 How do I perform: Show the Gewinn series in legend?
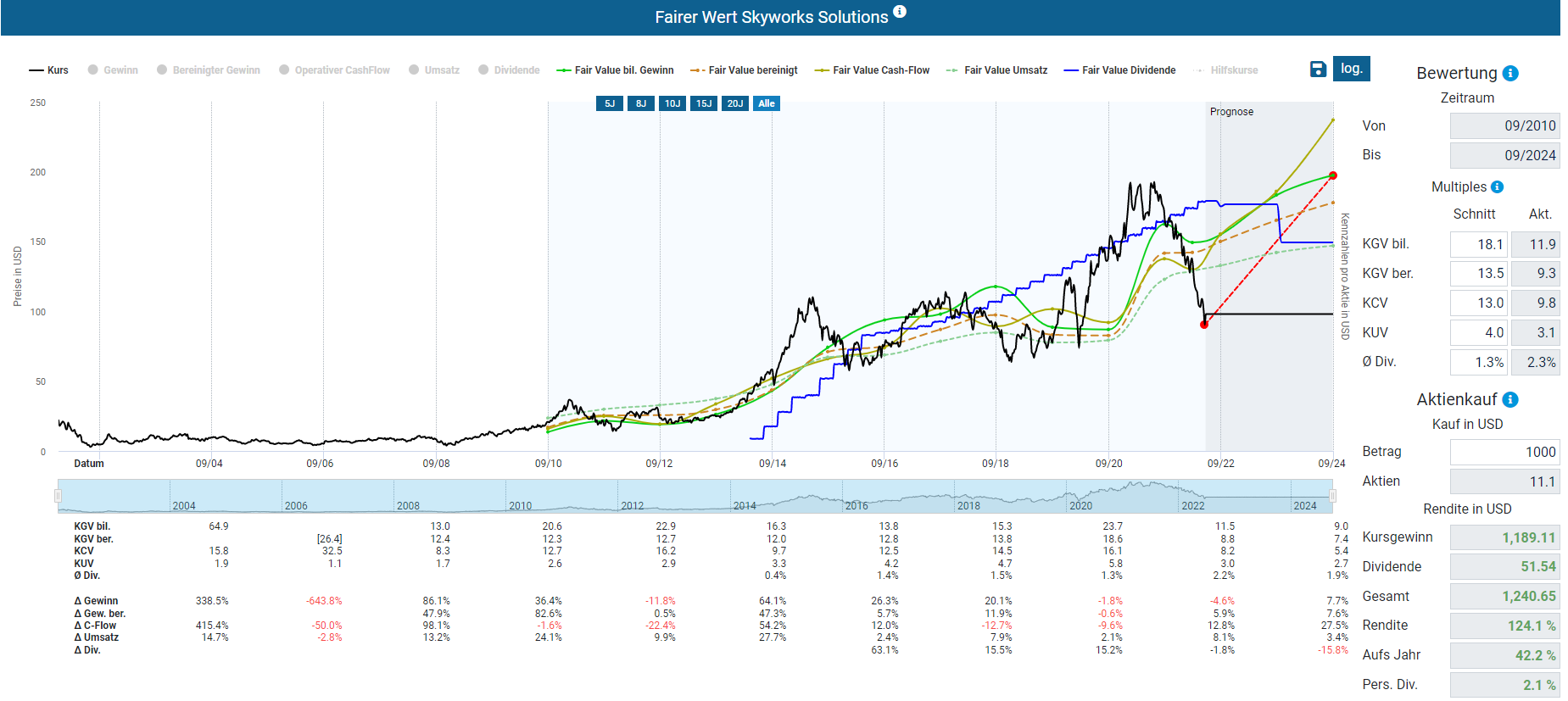pyautogui.click(x=113, y=70)
